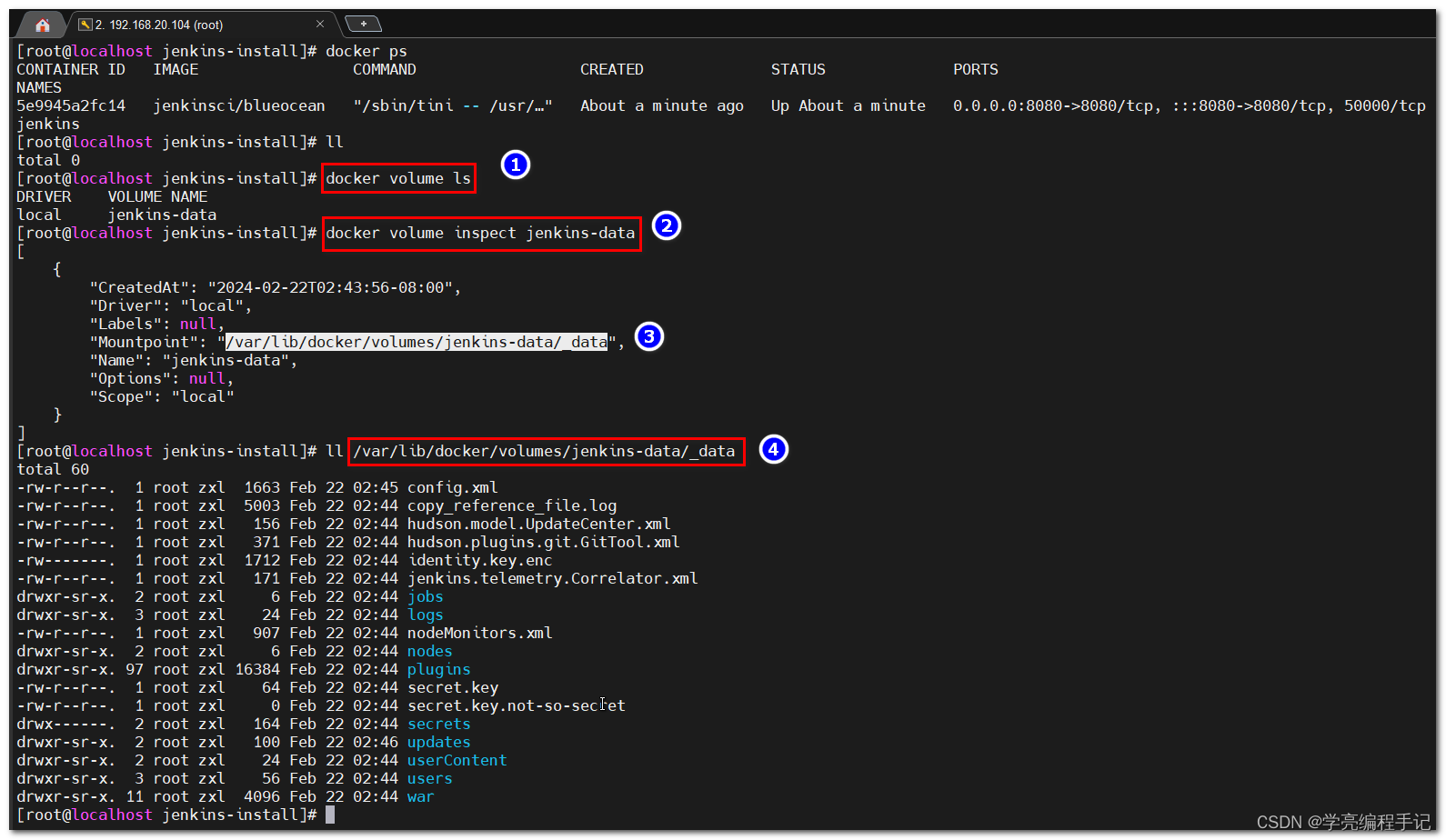The image size is (1446, 840).
Task: Click the highlighted Mountpoint path value
Action: click(417, 342)
